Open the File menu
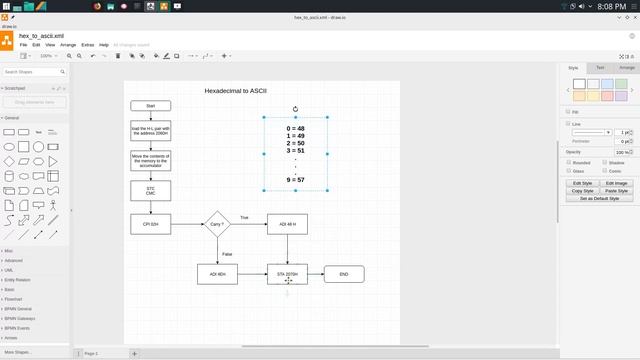 (x=23, y=45)
